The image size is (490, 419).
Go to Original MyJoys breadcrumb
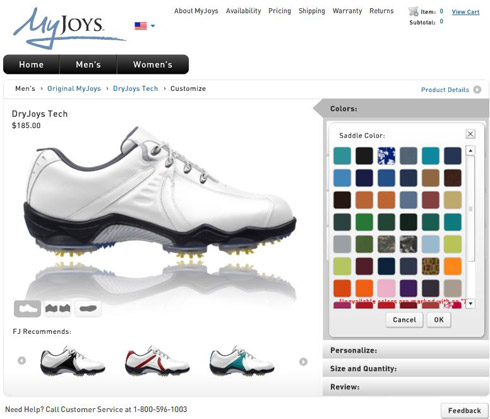pos(74,89)
